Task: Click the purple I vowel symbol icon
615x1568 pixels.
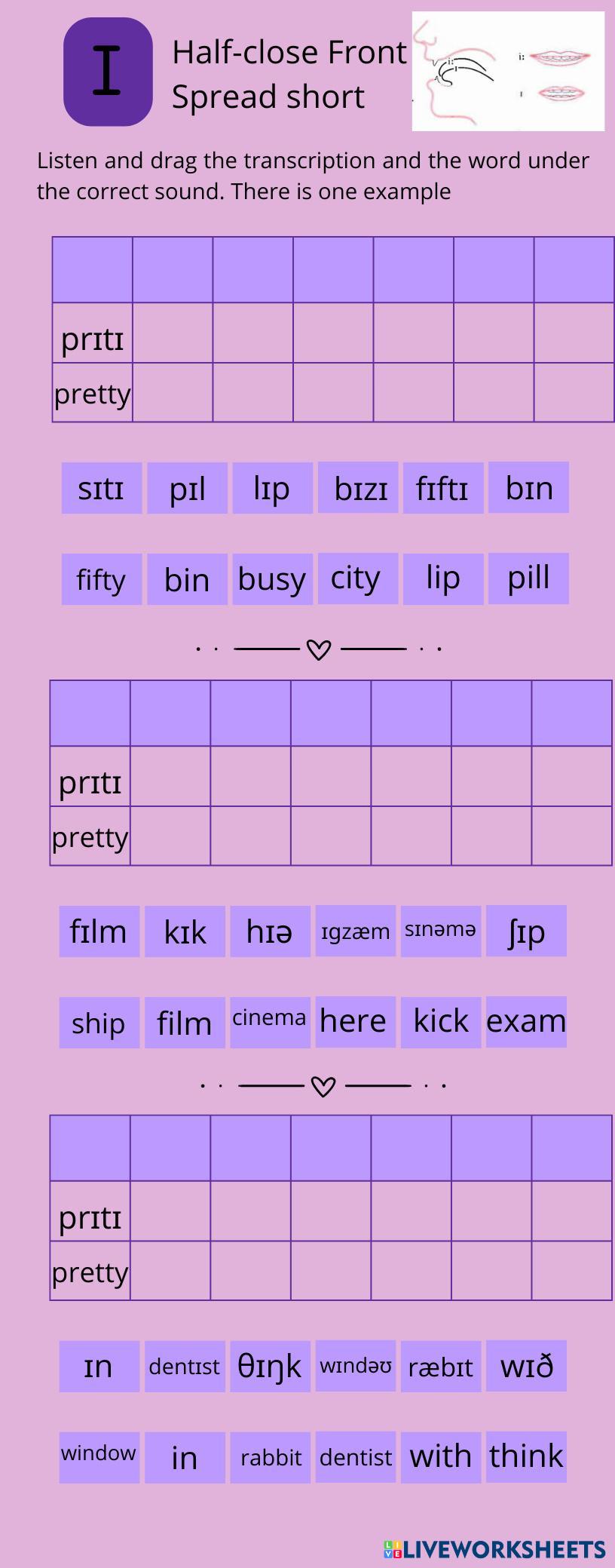Action: click(108, 72)
